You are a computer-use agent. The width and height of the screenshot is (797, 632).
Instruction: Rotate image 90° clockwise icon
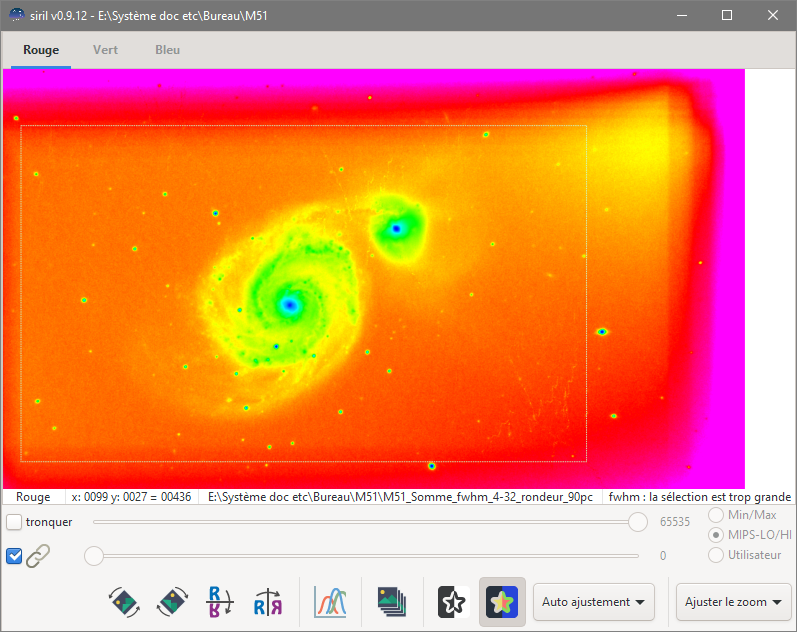[173, 602]
